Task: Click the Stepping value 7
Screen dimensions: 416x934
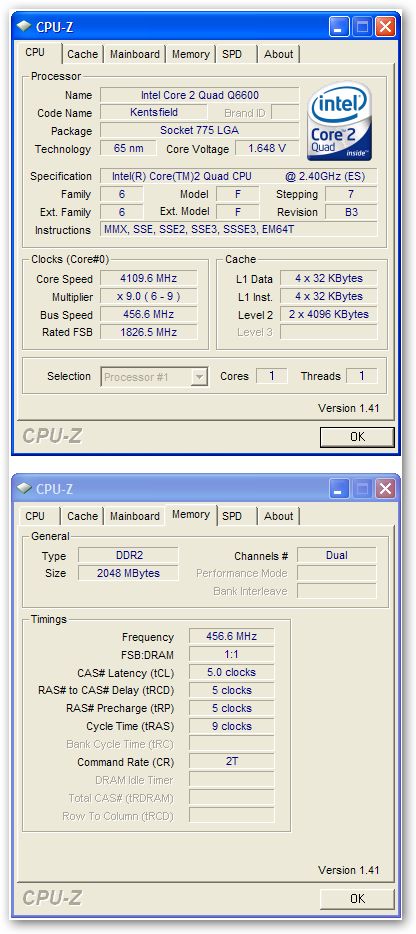Action: tap(350, 194)
